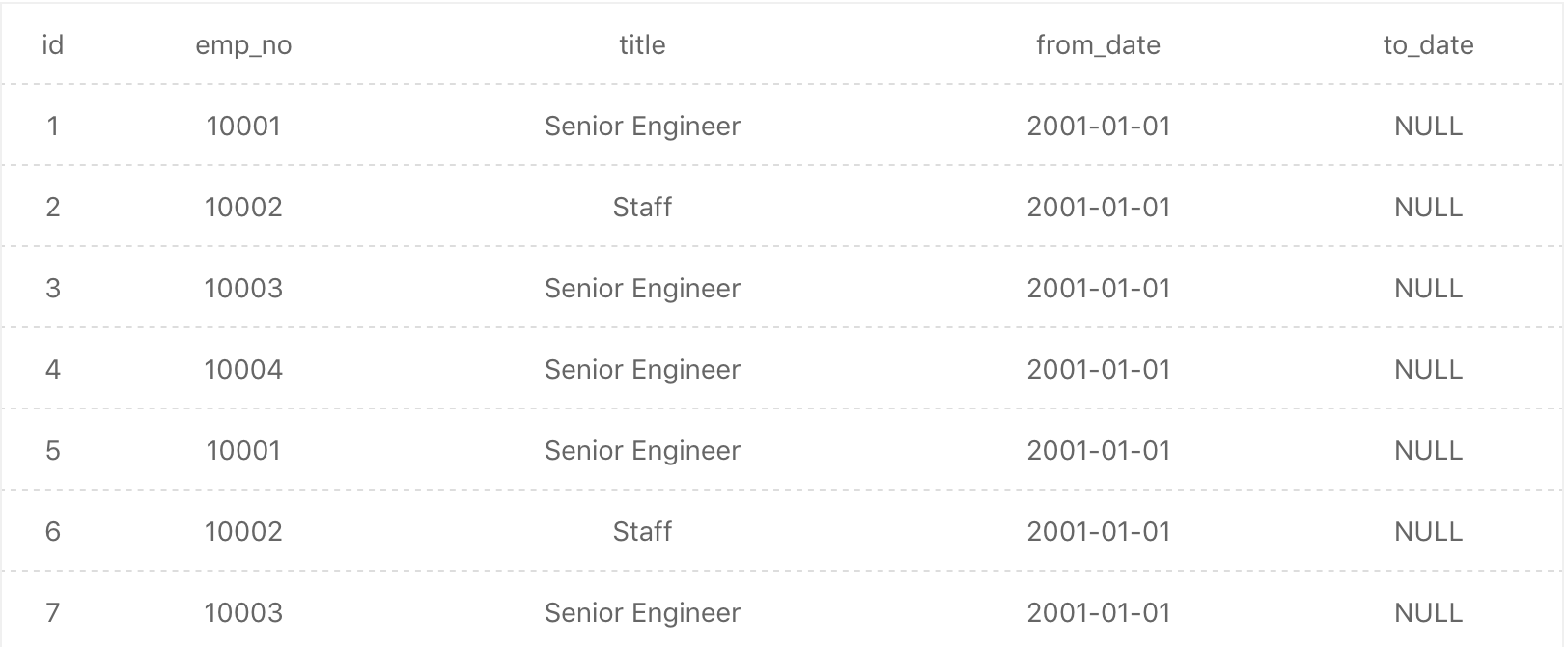Click the emp_no column header
This screenshot has height=647, width=1568.
pos(243,45)
